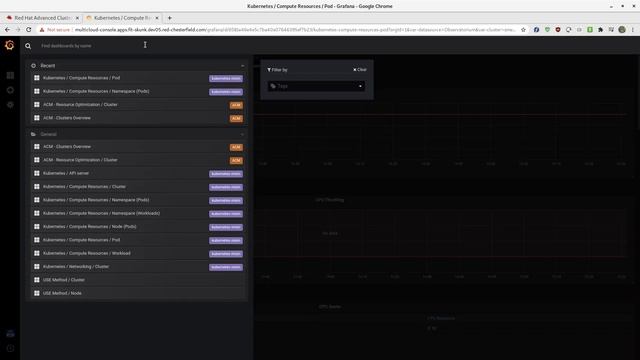Open the Configuration gear icon in the sidebar
Screen dimensions: 640x360
click(10, 105)
